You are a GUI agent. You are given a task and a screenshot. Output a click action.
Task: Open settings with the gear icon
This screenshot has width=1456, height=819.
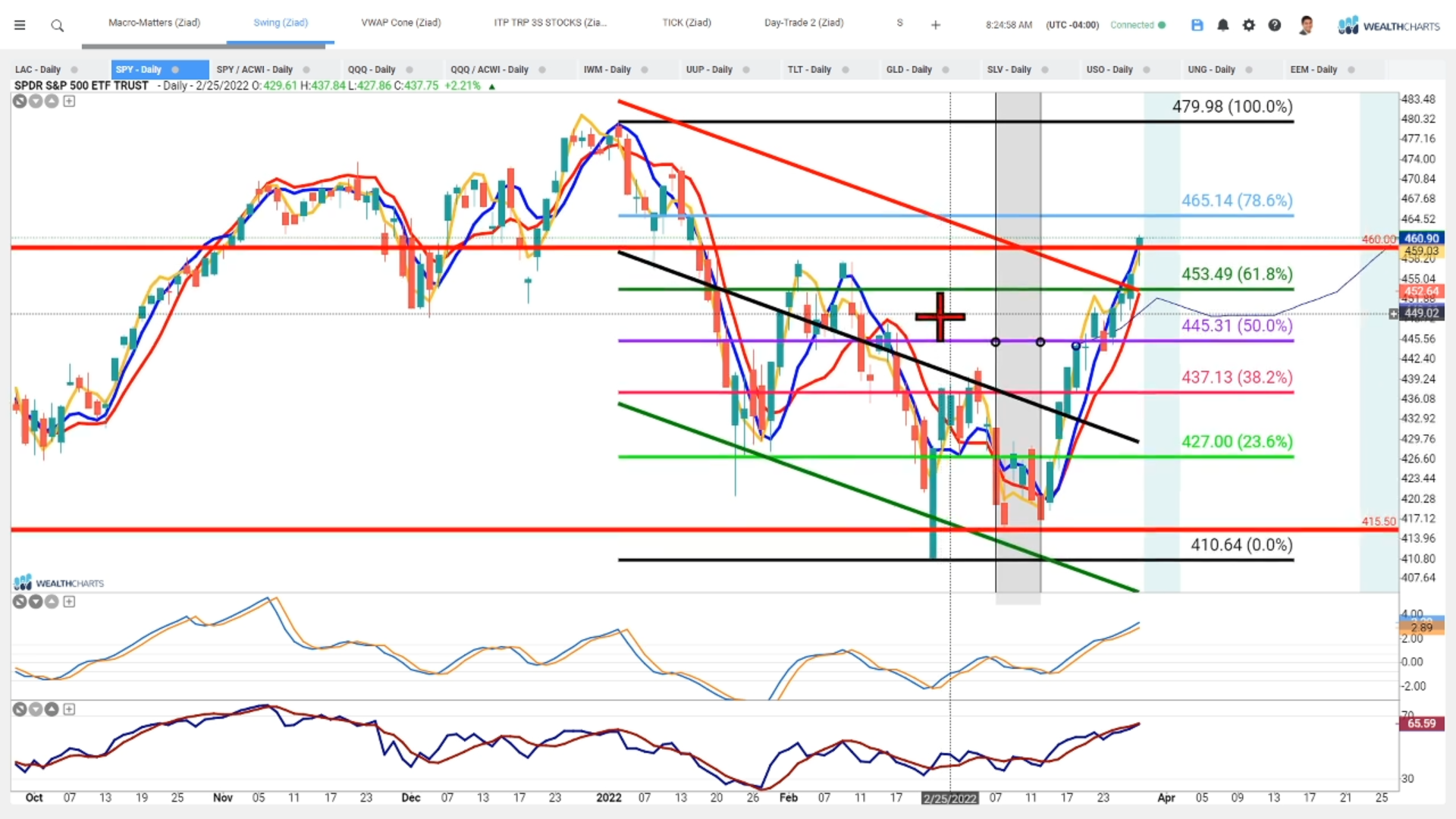(1249, 25)
